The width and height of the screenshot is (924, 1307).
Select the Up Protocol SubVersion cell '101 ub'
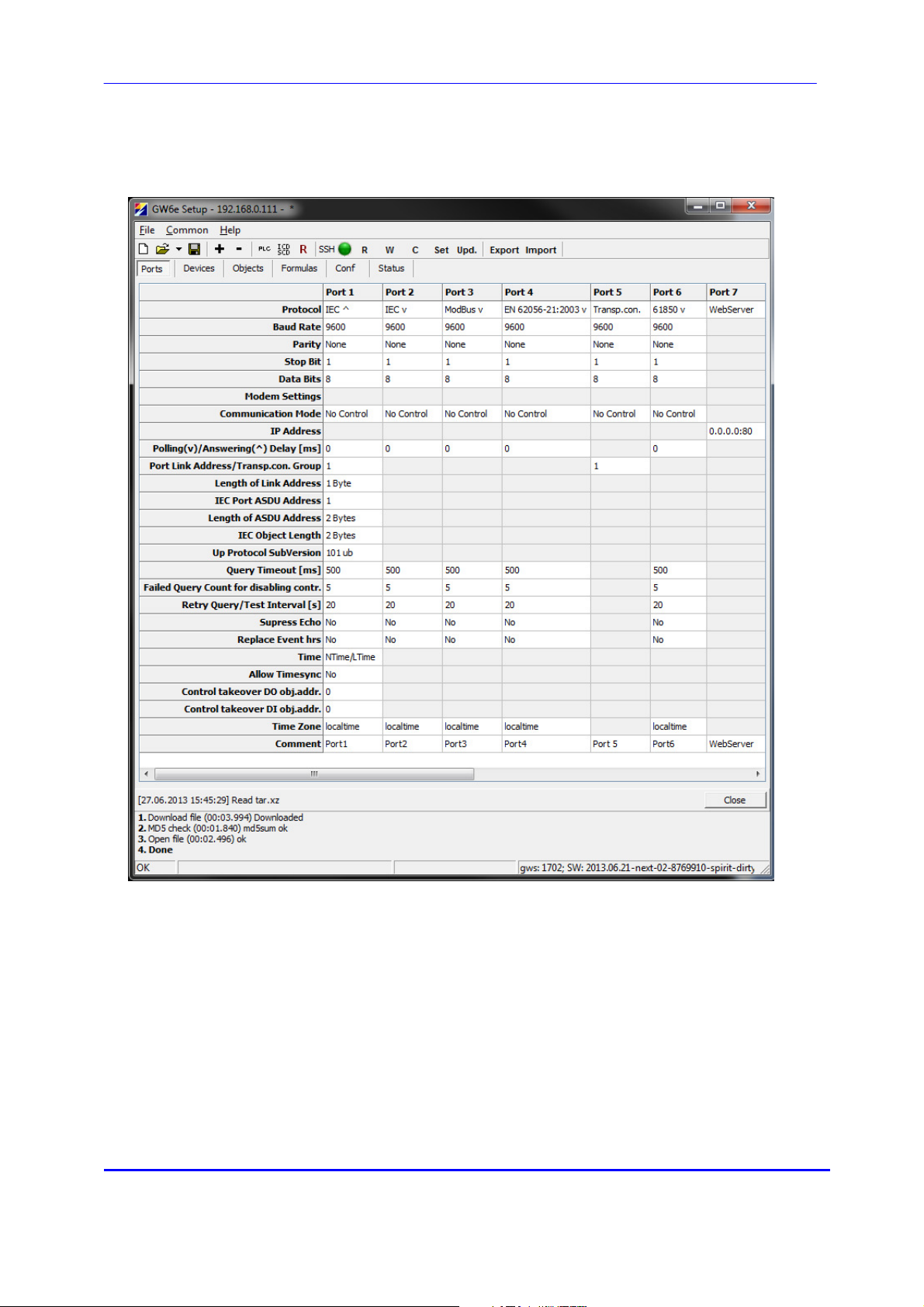353,553
